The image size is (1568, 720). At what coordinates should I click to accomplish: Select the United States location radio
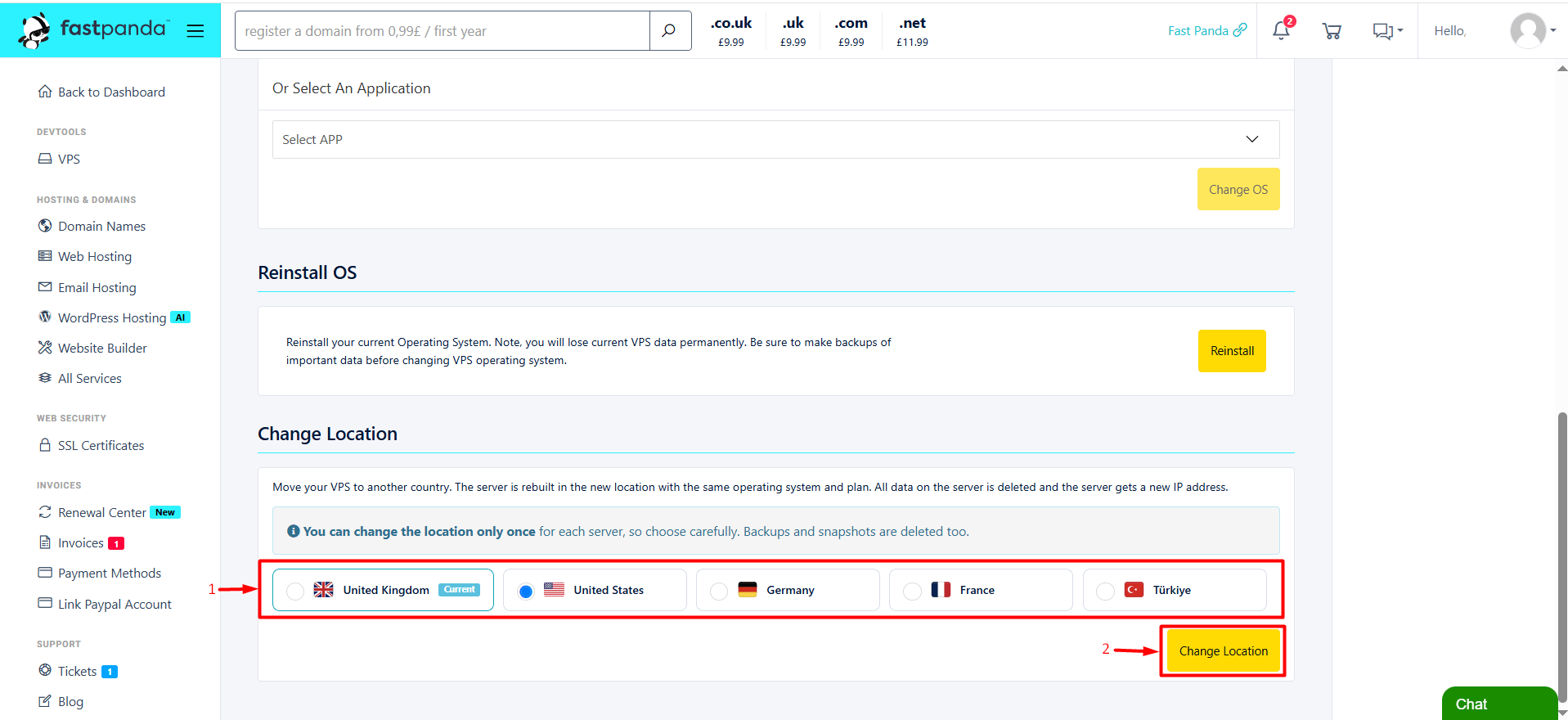526,591
